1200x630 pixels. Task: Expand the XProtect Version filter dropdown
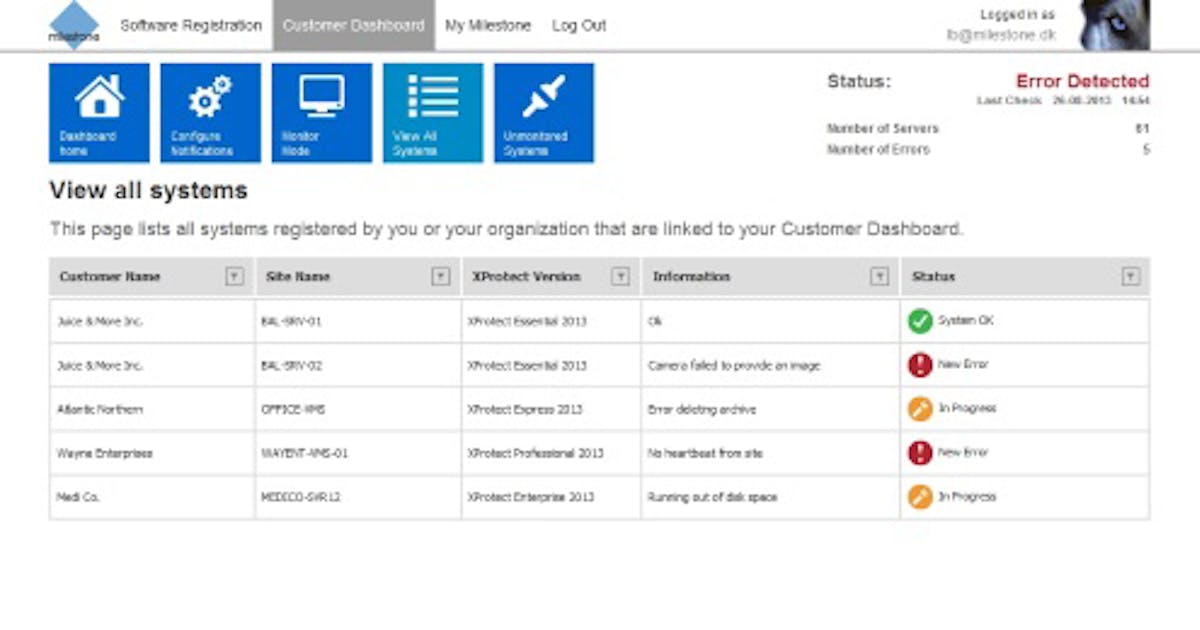coord(620,277)
